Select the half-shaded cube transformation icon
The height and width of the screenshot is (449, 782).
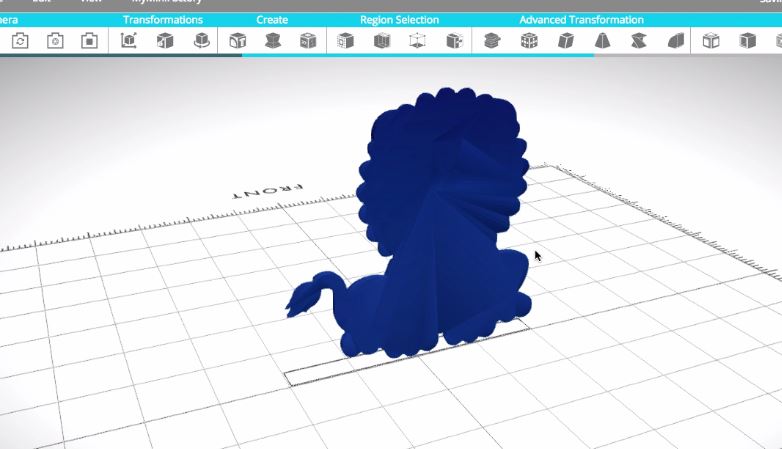click(165, 40)
